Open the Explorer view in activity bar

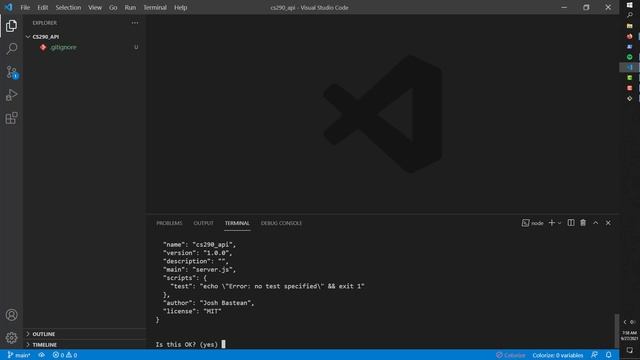(11, 26)
